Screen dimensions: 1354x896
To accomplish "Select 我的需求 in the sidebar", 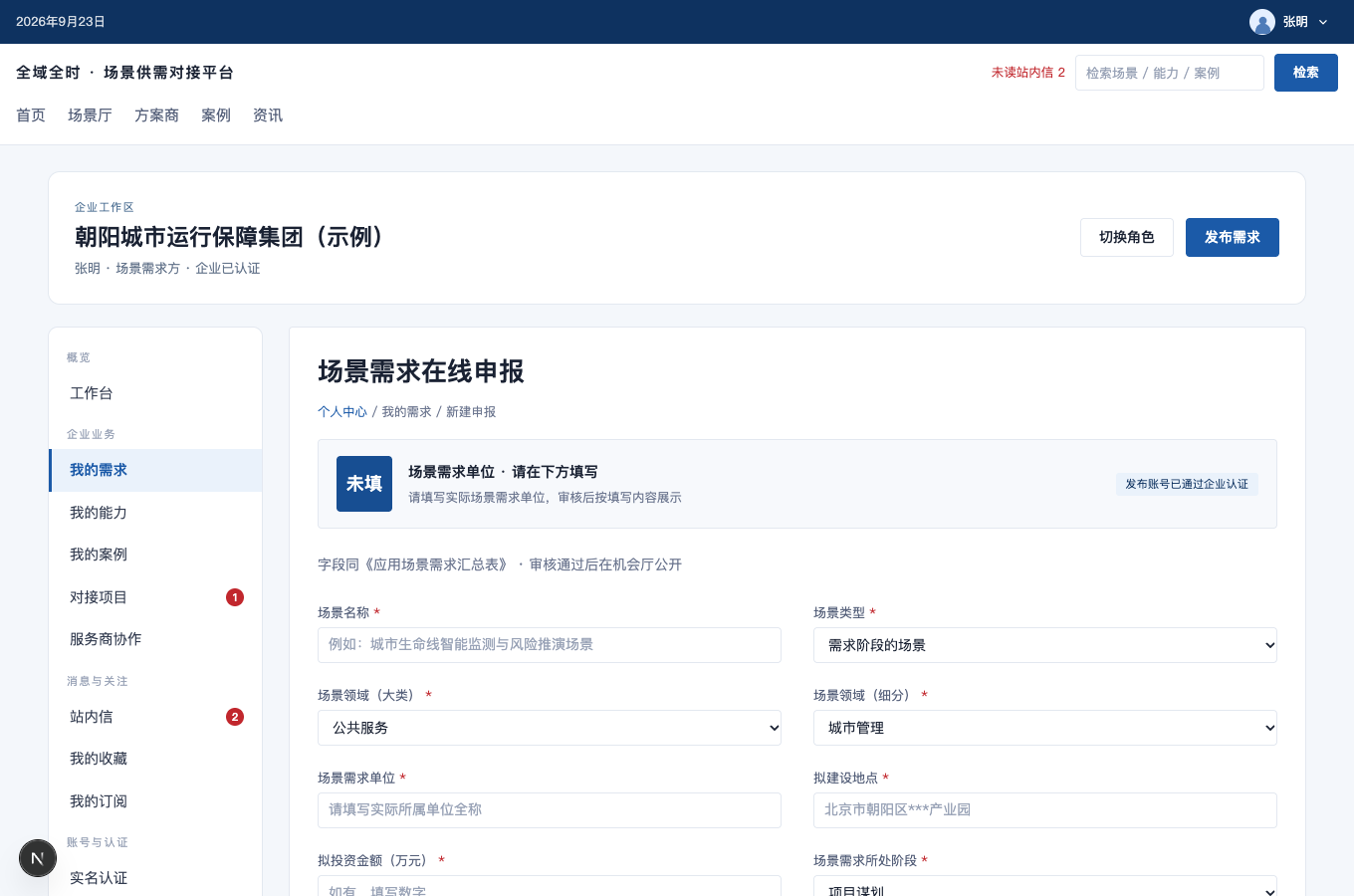I will point(155,470).
